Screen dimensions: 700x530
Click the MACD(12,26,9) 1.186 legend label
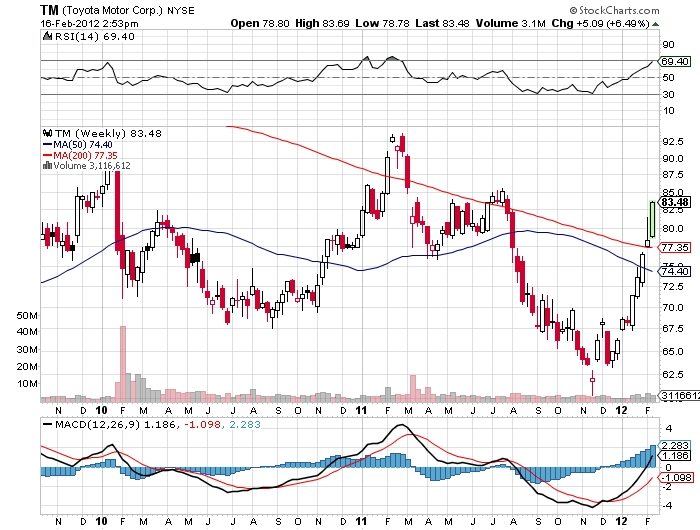coord(115,424)
